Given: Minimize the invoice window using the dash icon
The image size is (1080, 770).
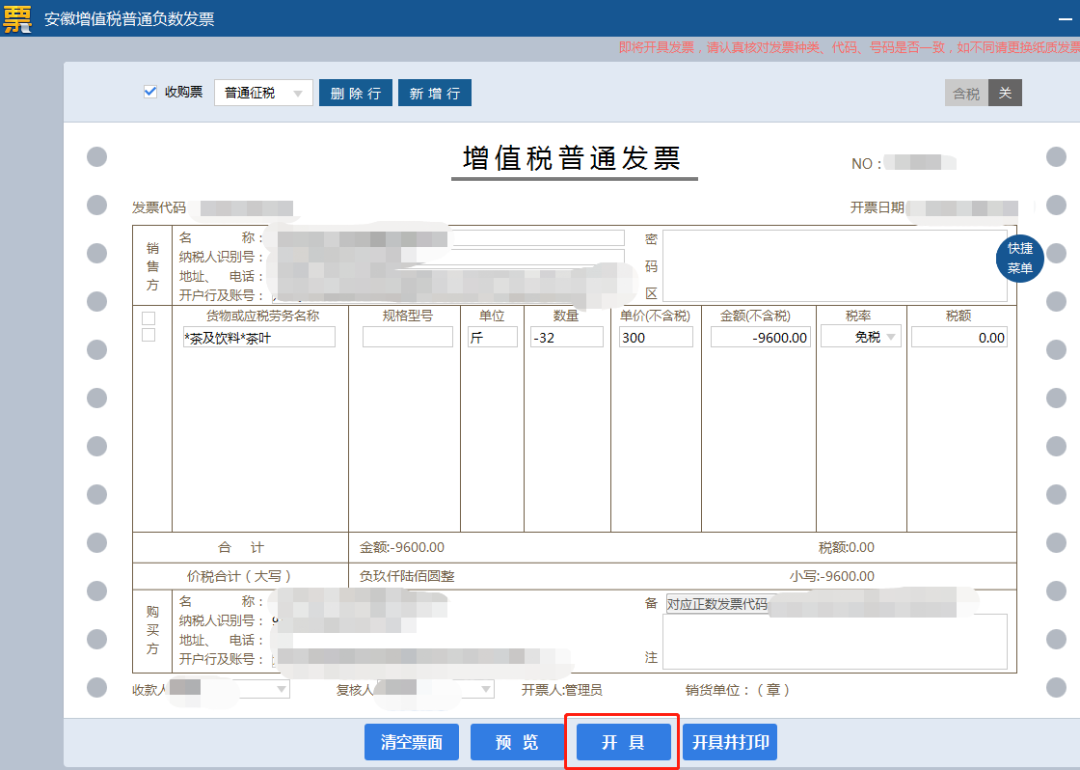Looking at the screenshot, I should pos(1065,19).
